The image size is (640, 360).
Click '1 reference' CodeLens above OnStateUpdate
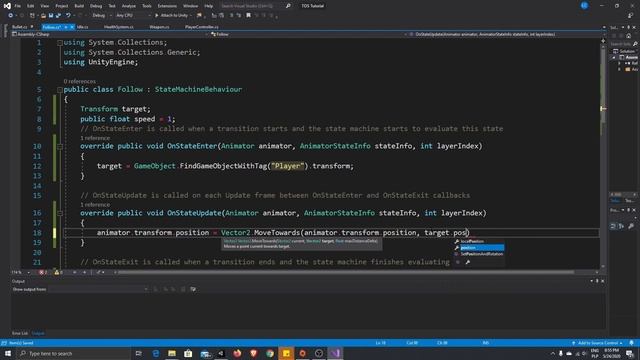click(x=95, y=205)
